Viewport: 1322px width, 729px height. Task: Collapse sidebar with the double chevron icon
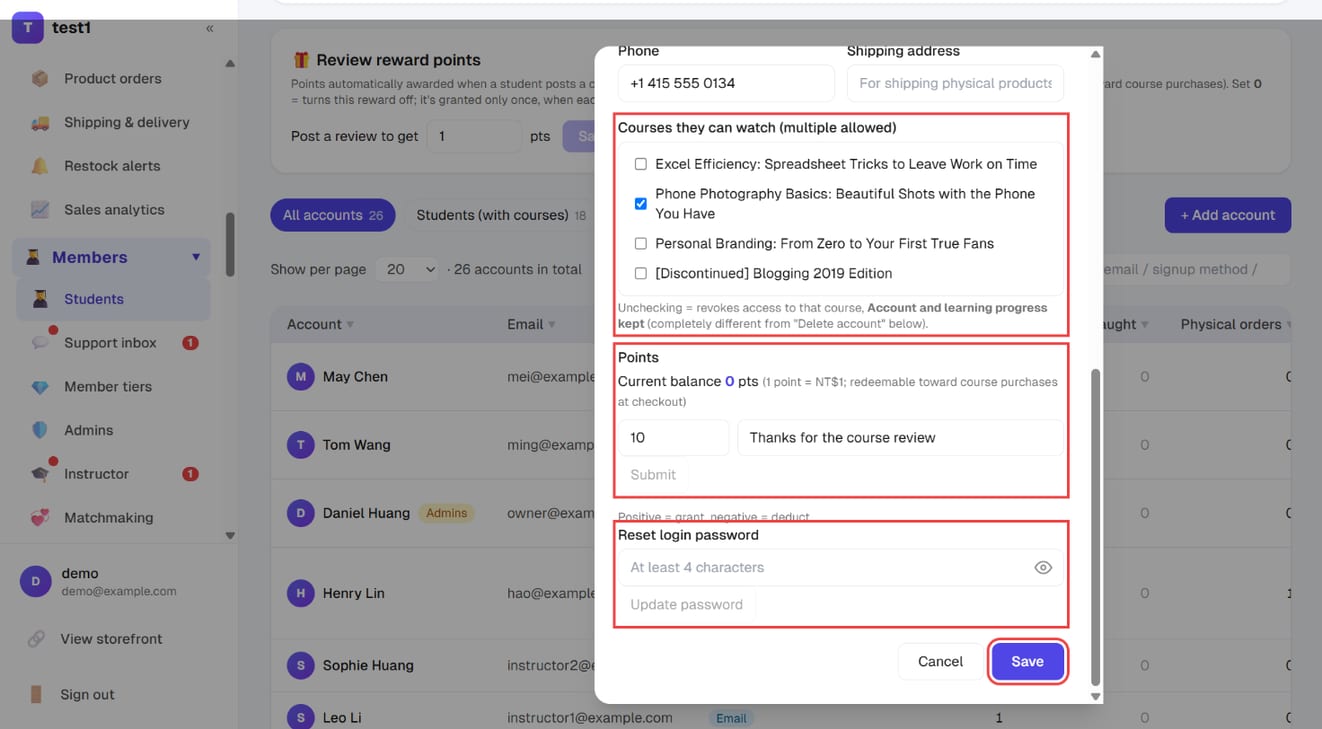click(x=210, y=28)
